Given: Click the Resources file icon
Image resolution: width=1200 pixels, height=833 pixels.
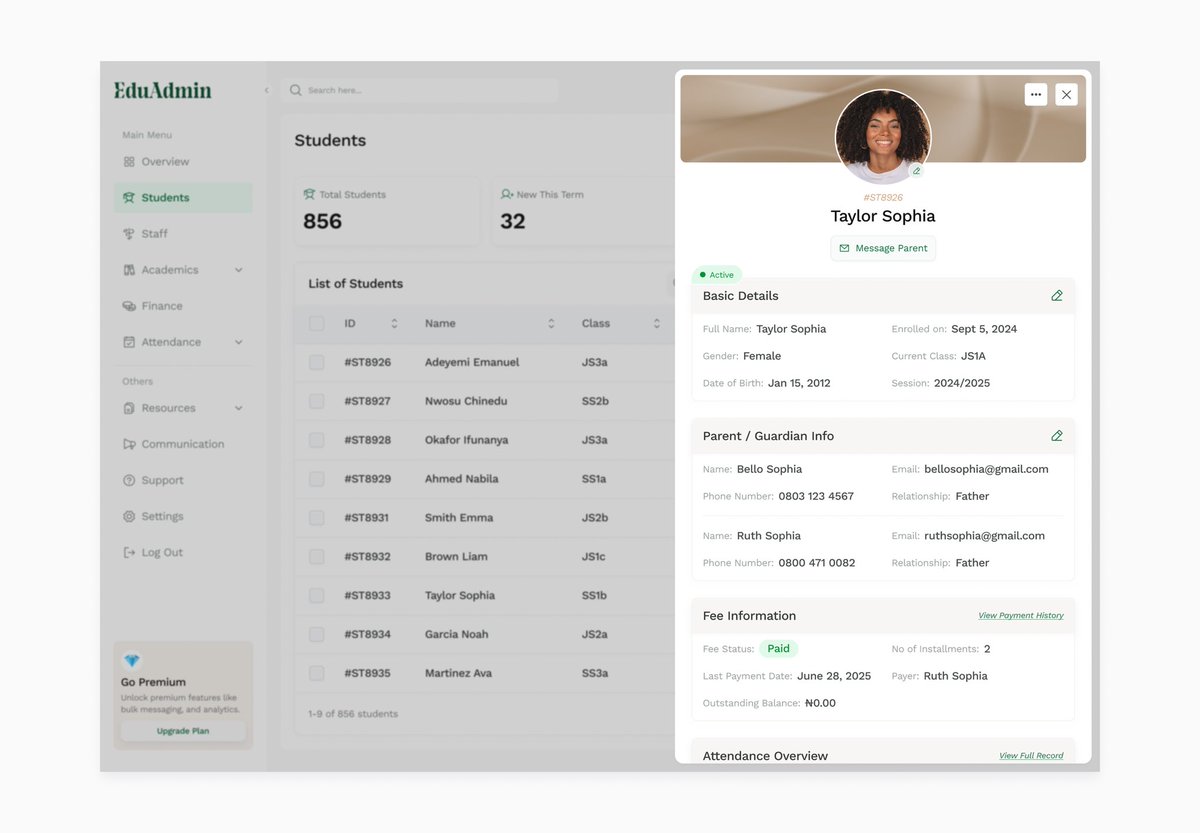Looking at the screenshot, I should [129, 408].
